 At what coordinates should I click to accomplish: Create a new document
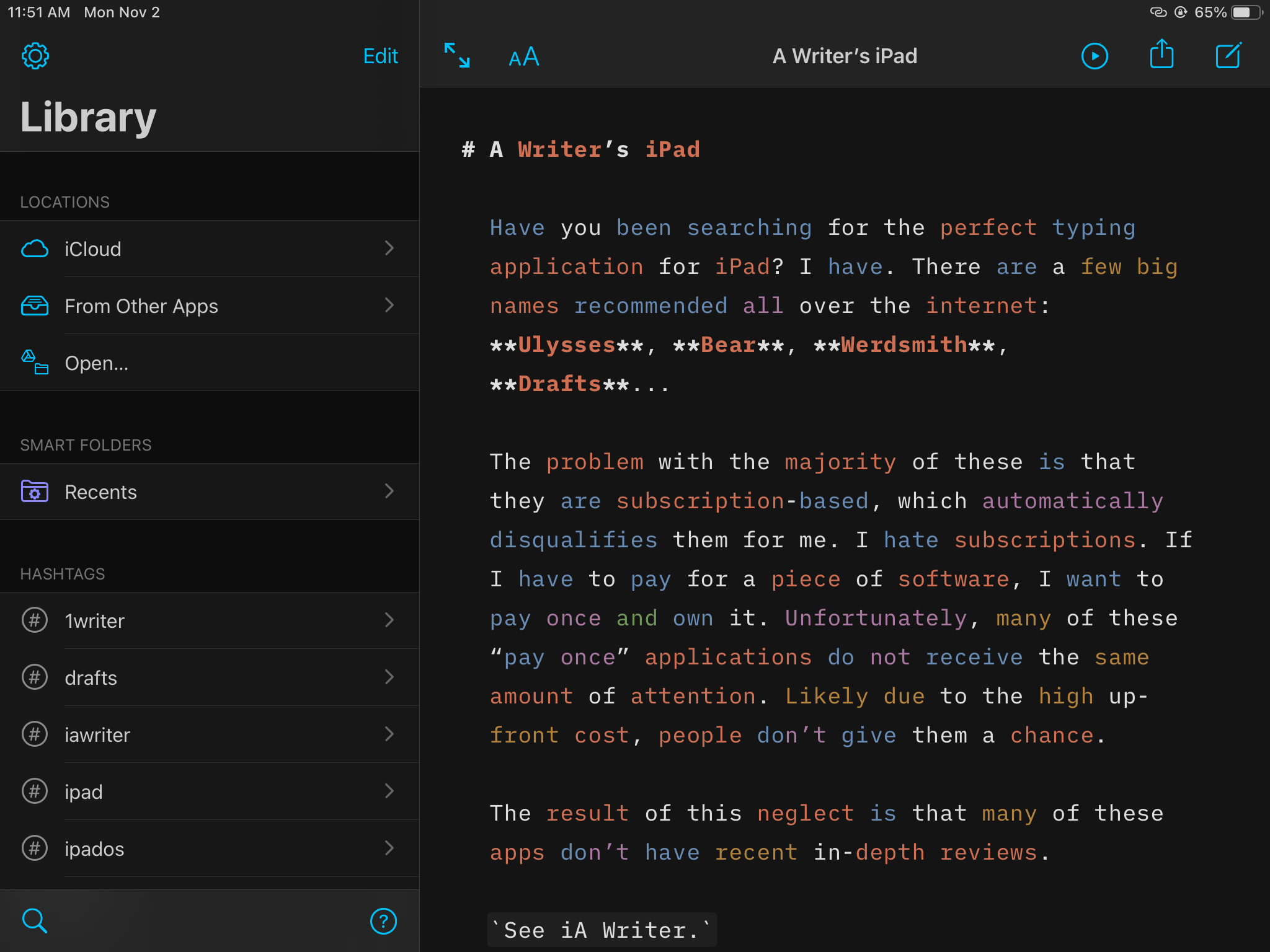coord(1228,55)
